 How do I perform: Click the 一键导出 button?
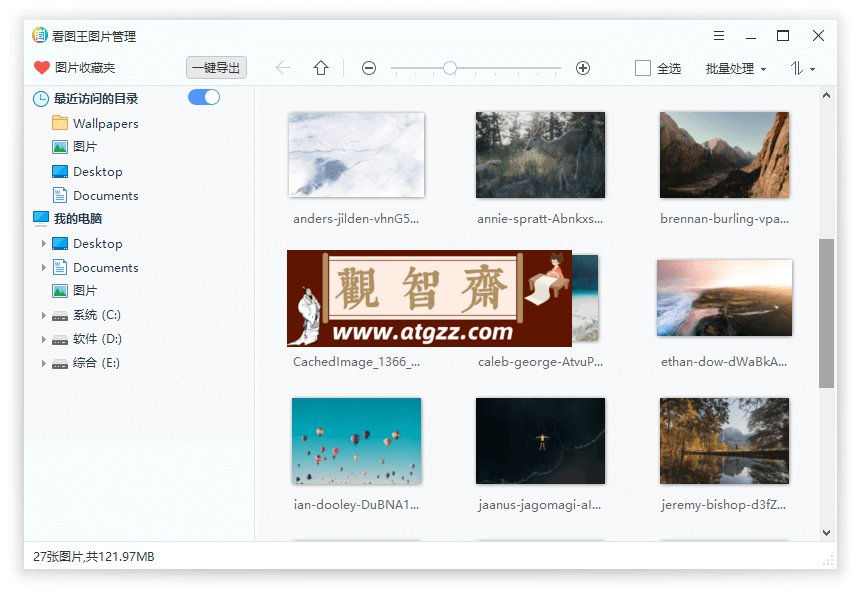click(x=216, y=68)
